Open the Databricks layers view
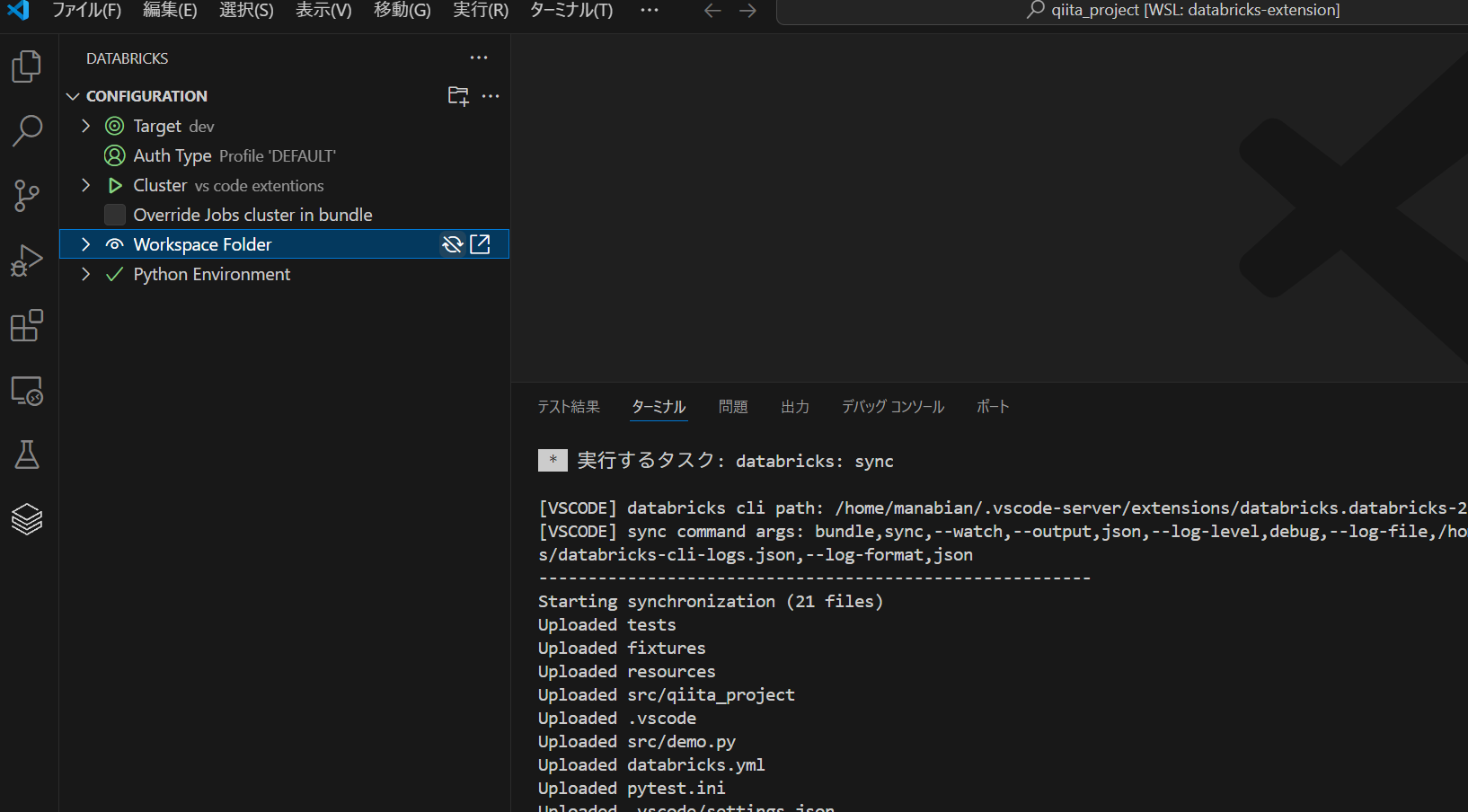The height and width of the screenshot is (812, 1468). (x=27, y=519)
